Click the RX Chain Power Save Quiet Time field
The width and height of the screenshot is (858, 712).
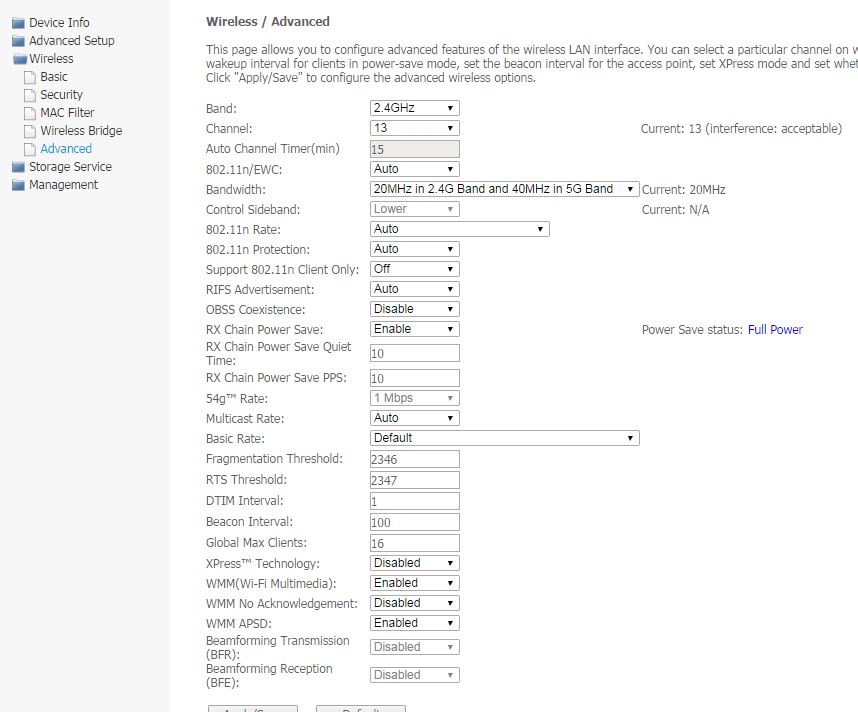(x=415, y=354)
